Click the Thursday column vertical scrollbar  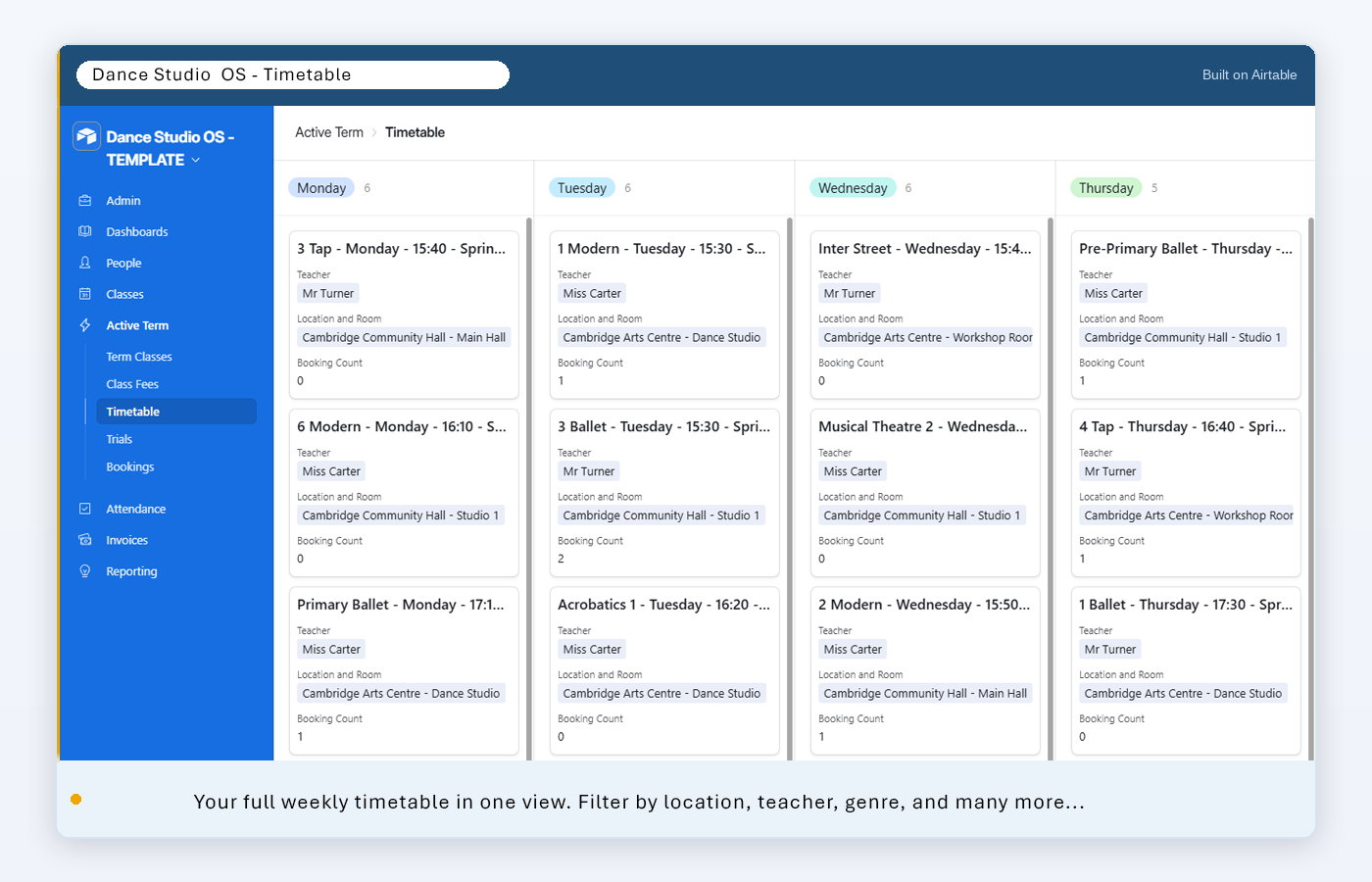click(x=1311, y=488)
